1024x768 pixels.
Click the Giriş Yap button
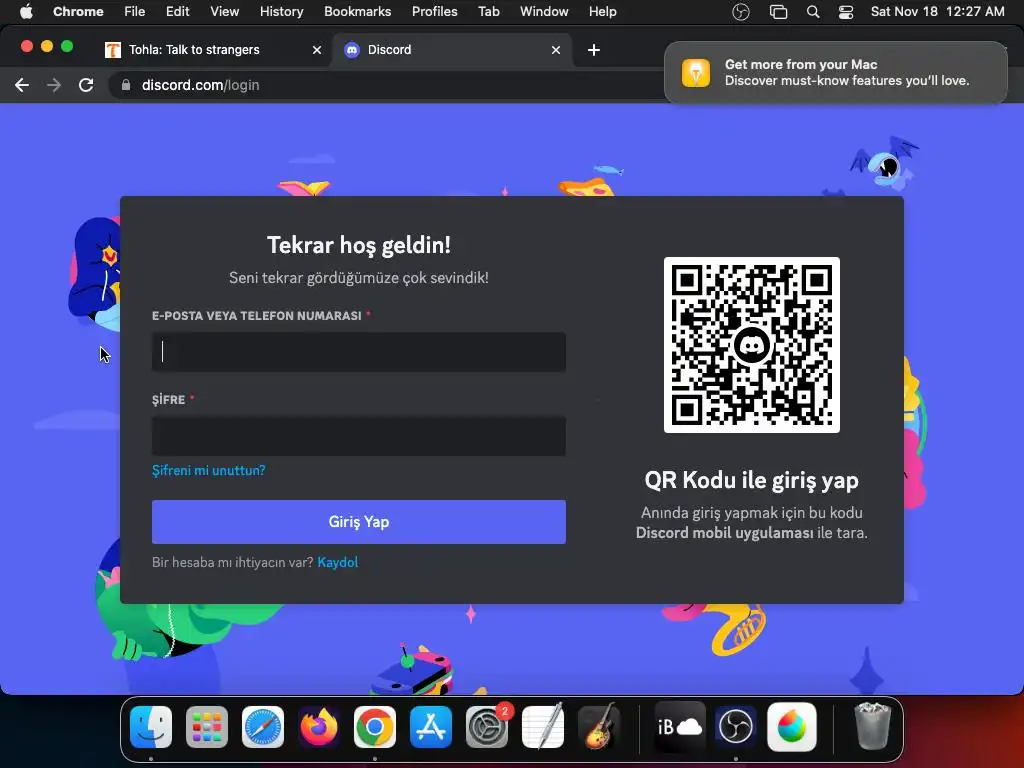359,522
